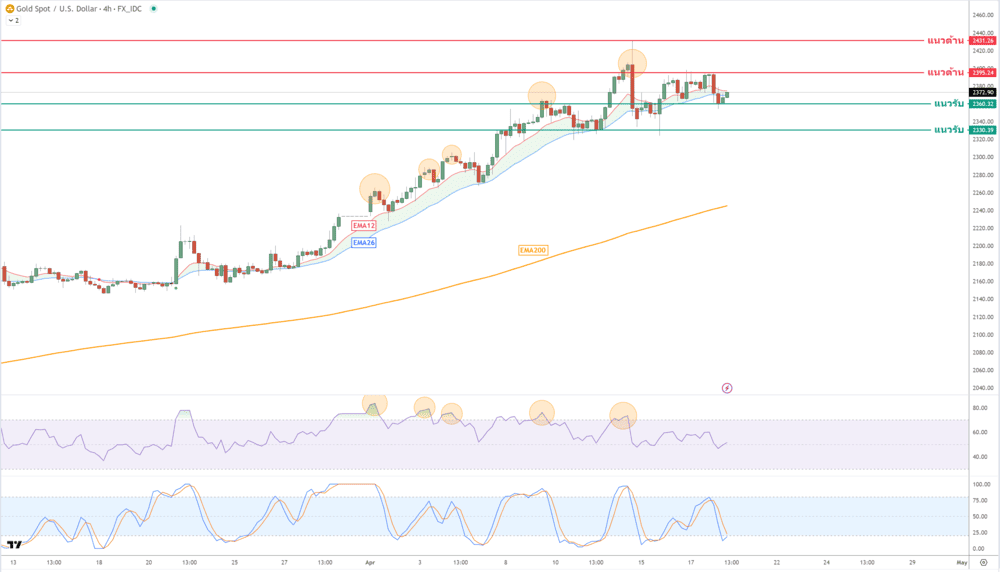Expand the collapsed indicators legend showing 2
Image resolution: width=1000 pixels, height=572 pixels.
13,20
